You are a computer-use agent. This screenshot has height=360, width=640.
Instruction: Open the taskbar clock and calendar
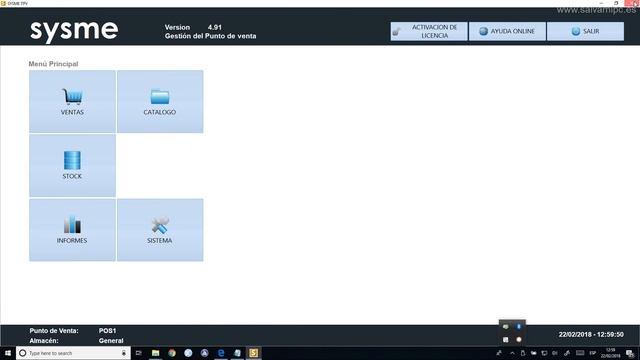(611, 353)
